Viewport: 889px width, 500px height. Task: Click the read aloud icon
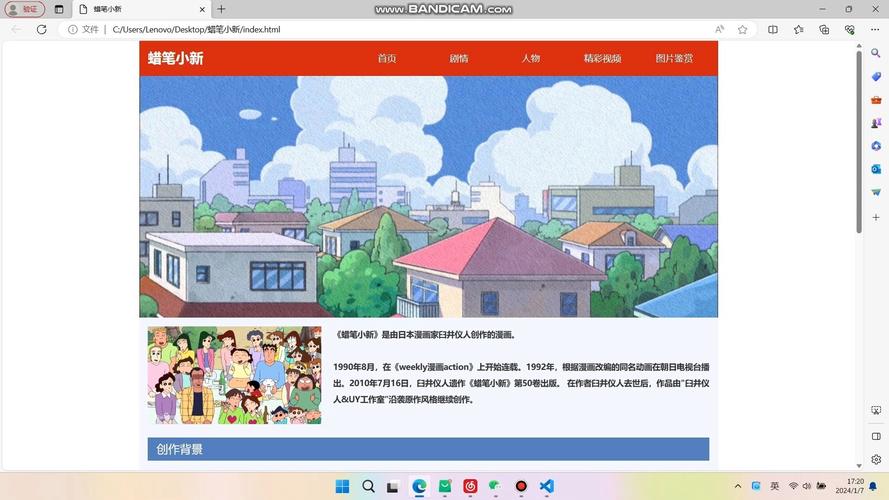click(x=719, y=29)
